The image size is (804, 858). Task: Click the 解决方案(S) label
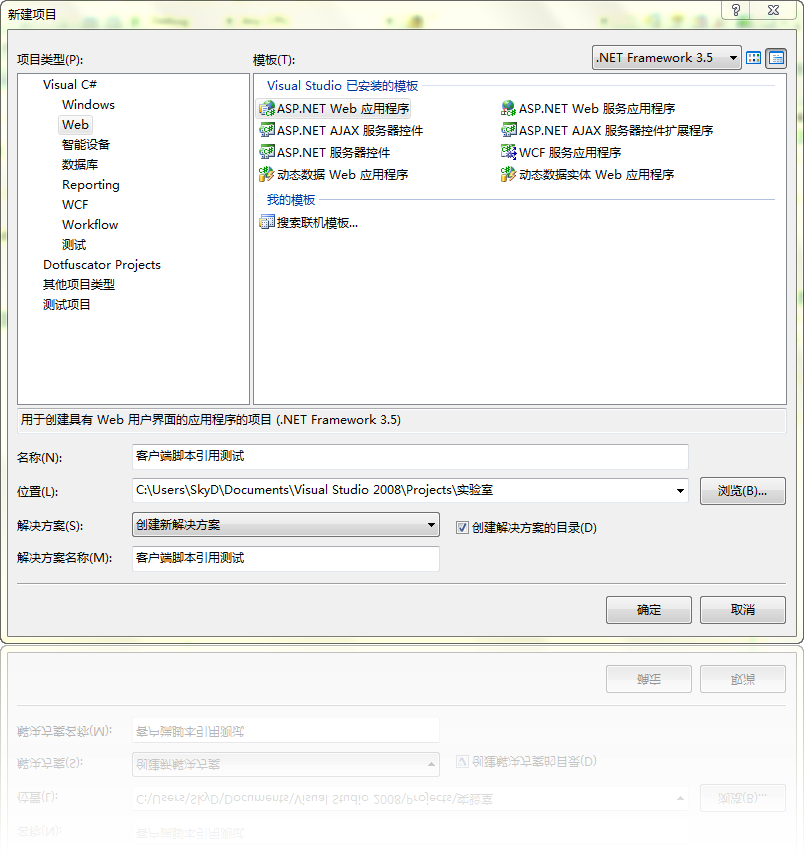(x=50, y=526)
